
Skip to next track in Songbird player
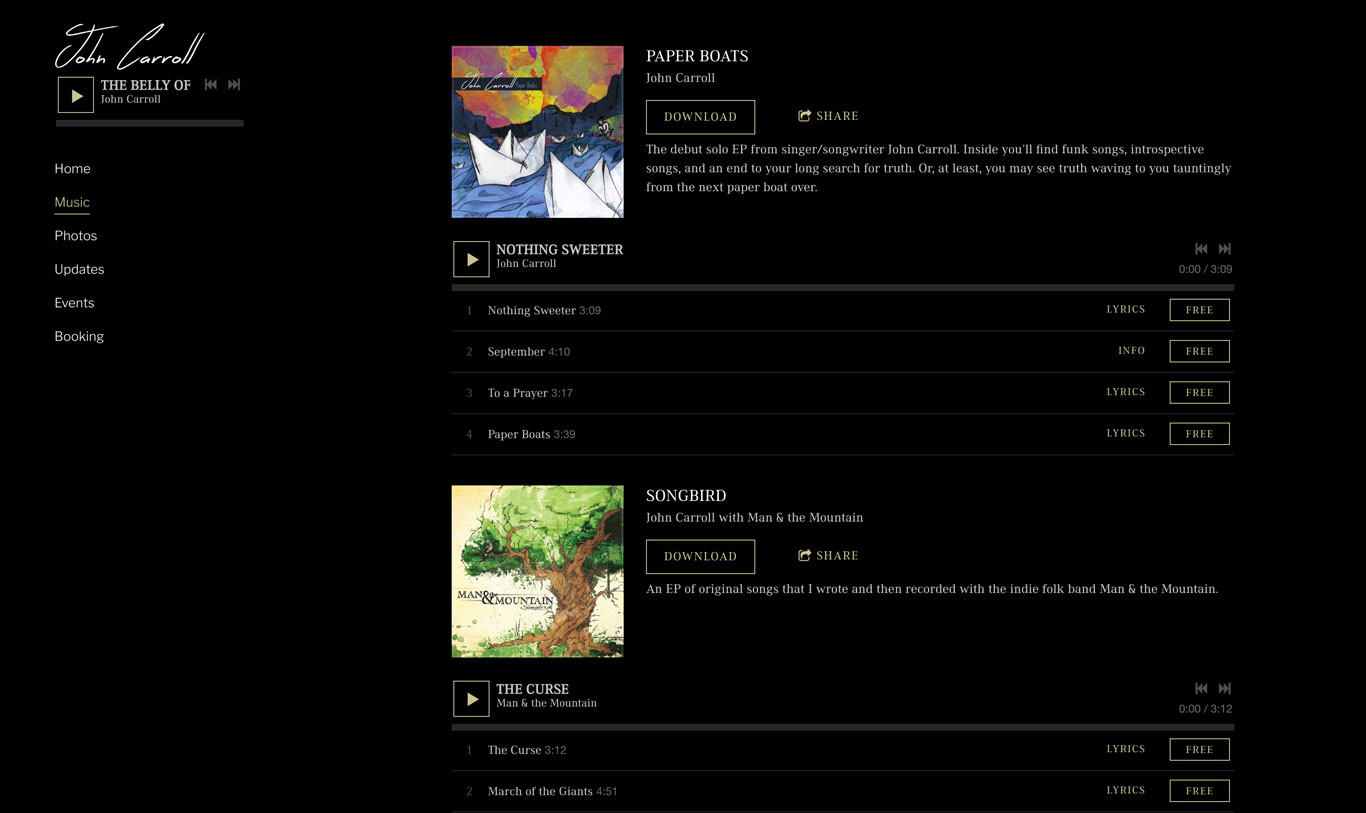point(1225,688)
